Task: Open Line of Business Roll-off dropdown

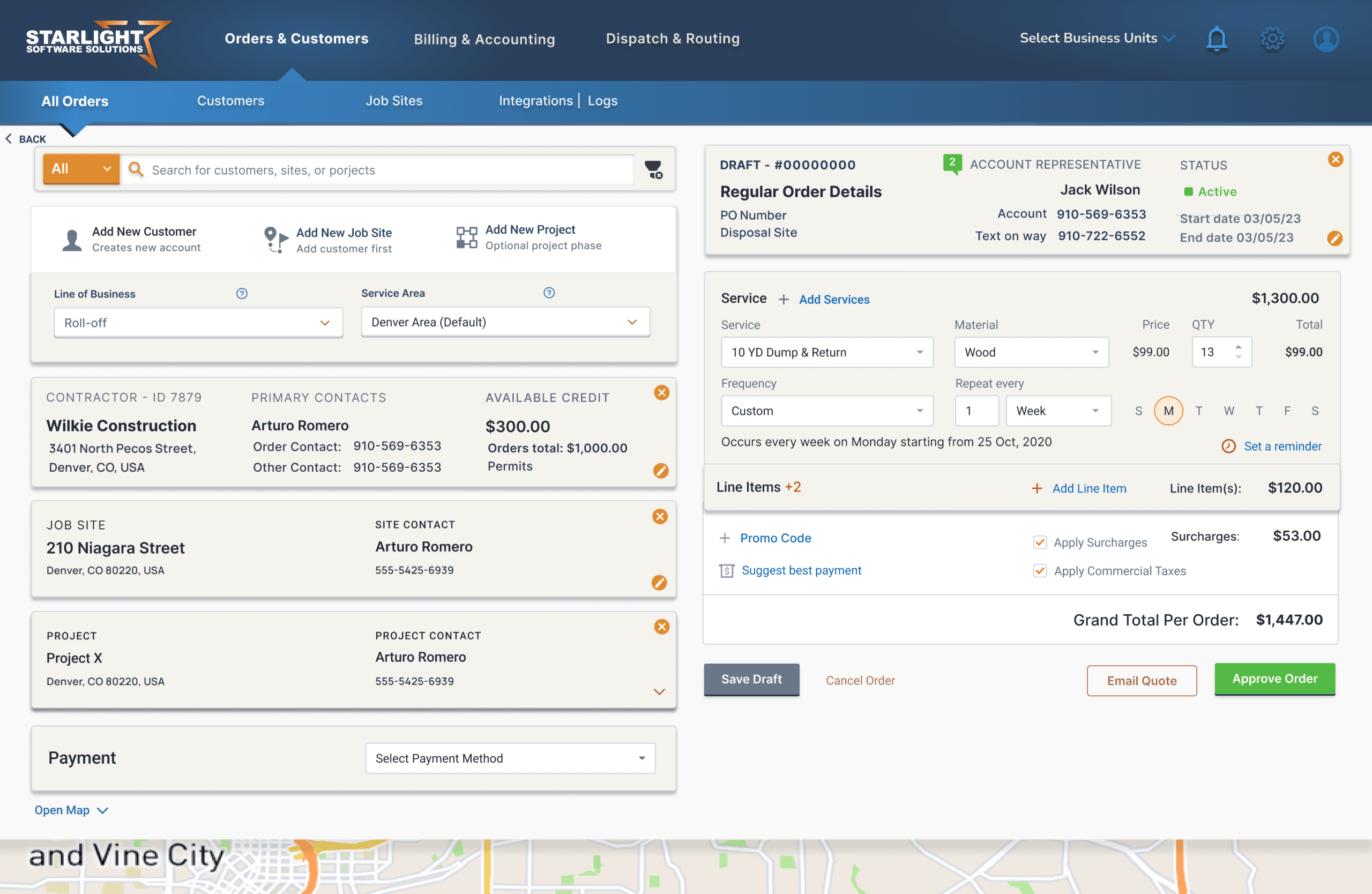Action: coord(198,323)
